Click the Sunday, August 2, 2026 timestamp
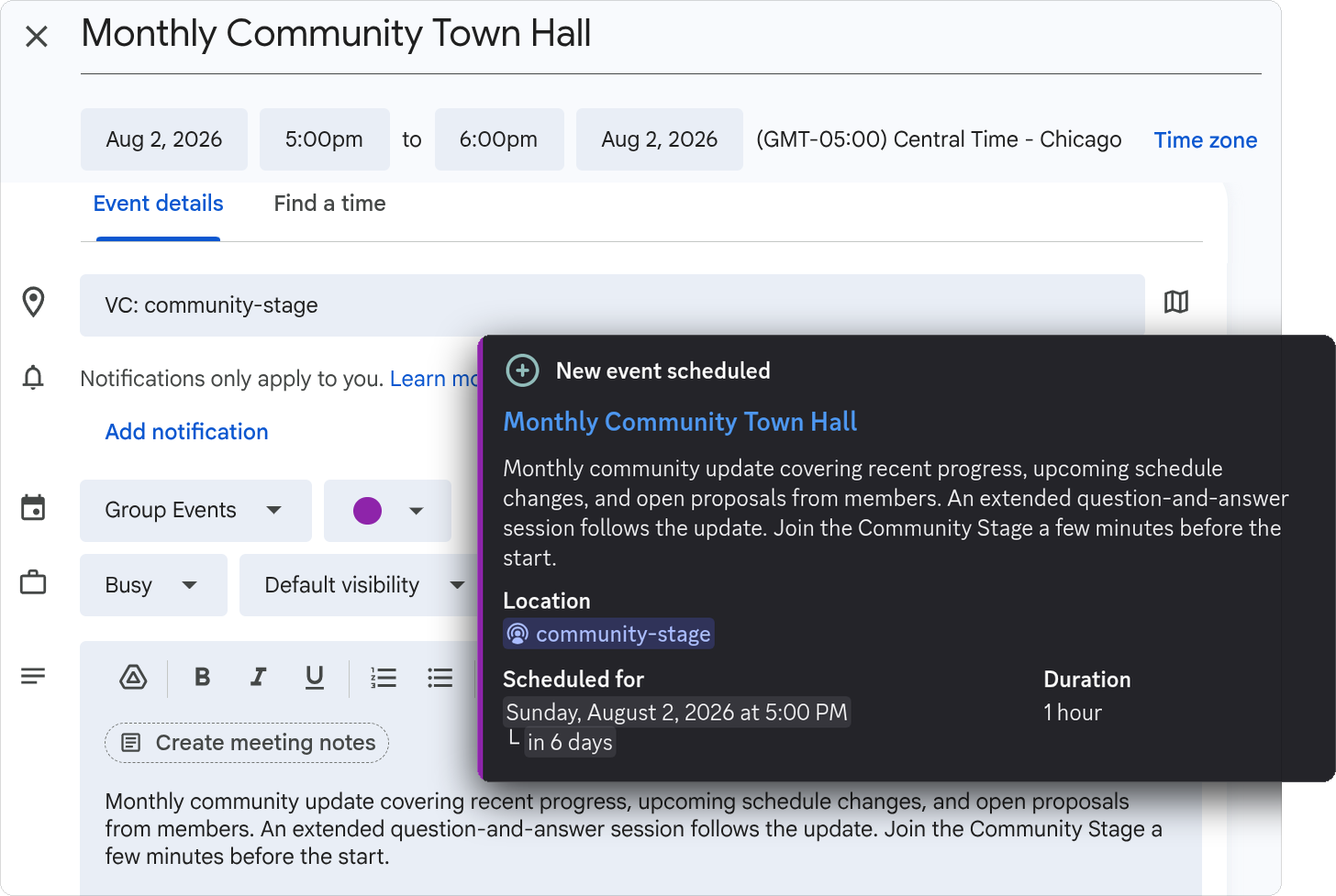This screenshot has height=896, width=1336. 677,713
